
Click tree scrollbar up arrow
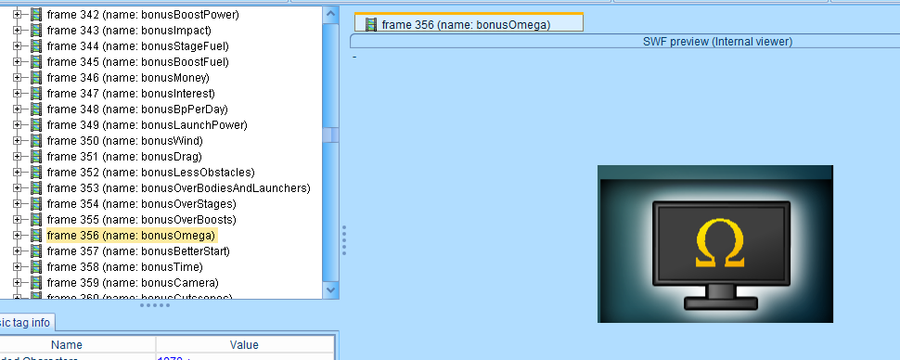pyautogui.click(x=331, y=14)
